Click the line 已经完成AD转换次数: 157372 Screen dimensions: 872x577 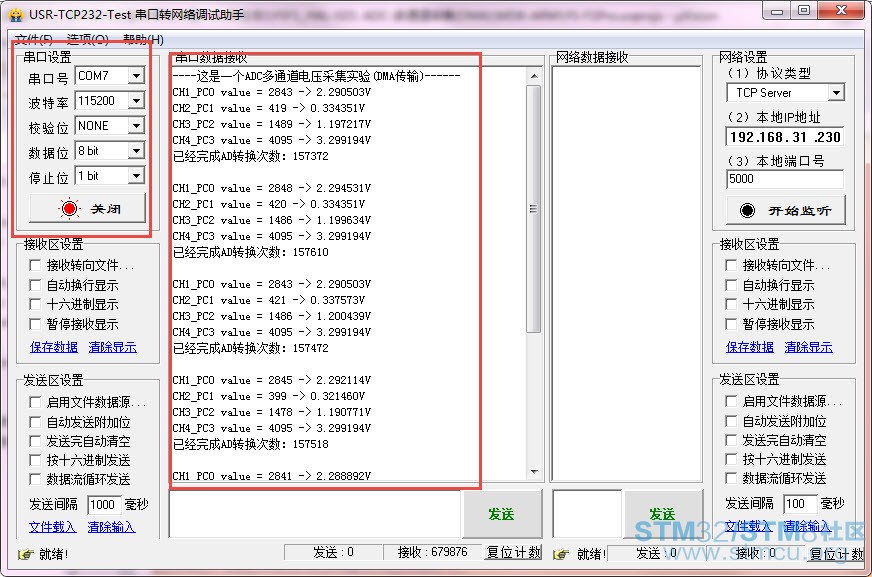(x=251, y=156)
